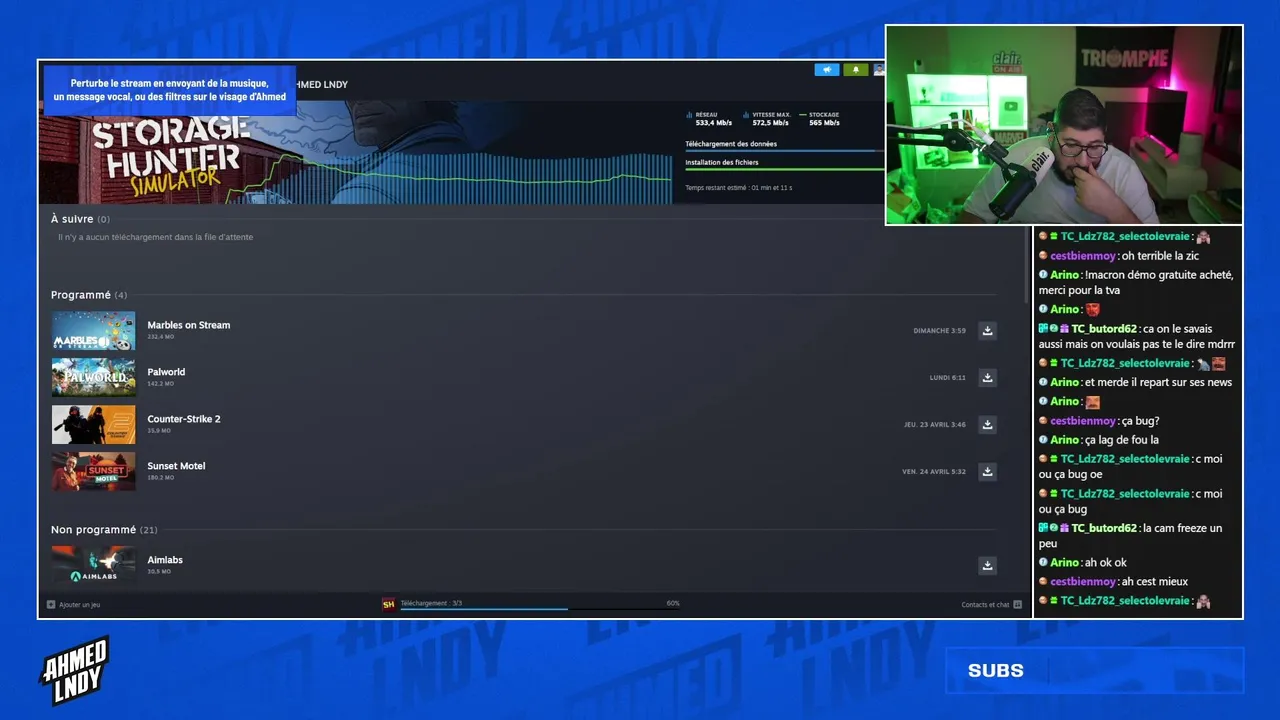Click the 60% progress label
Screen dimensions: 1280x720
pyautogui.click(x=673, y=603)
